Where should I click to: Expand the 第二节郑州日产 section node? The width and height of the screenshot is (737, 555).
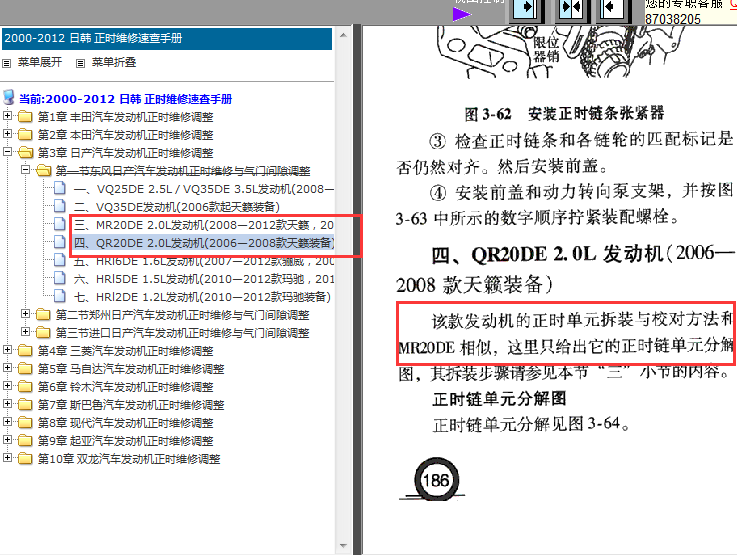25,313
